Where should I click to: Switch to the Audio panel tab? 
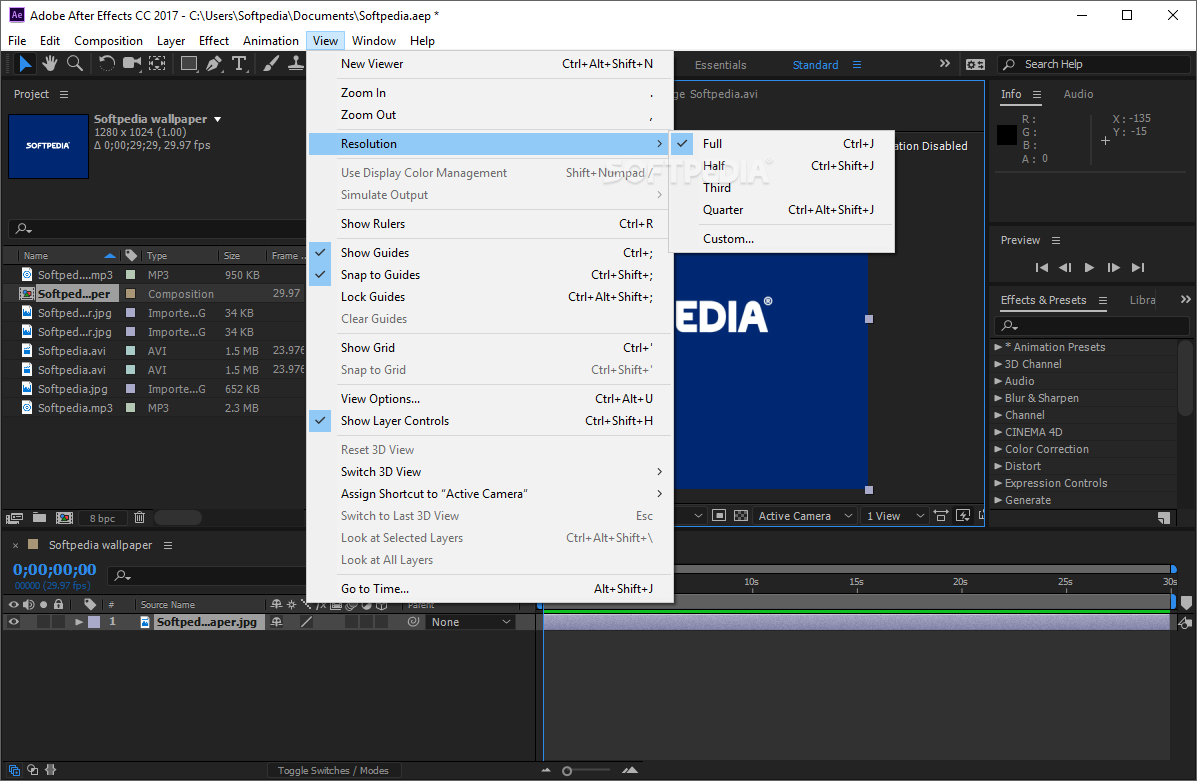click(1078, 94)
